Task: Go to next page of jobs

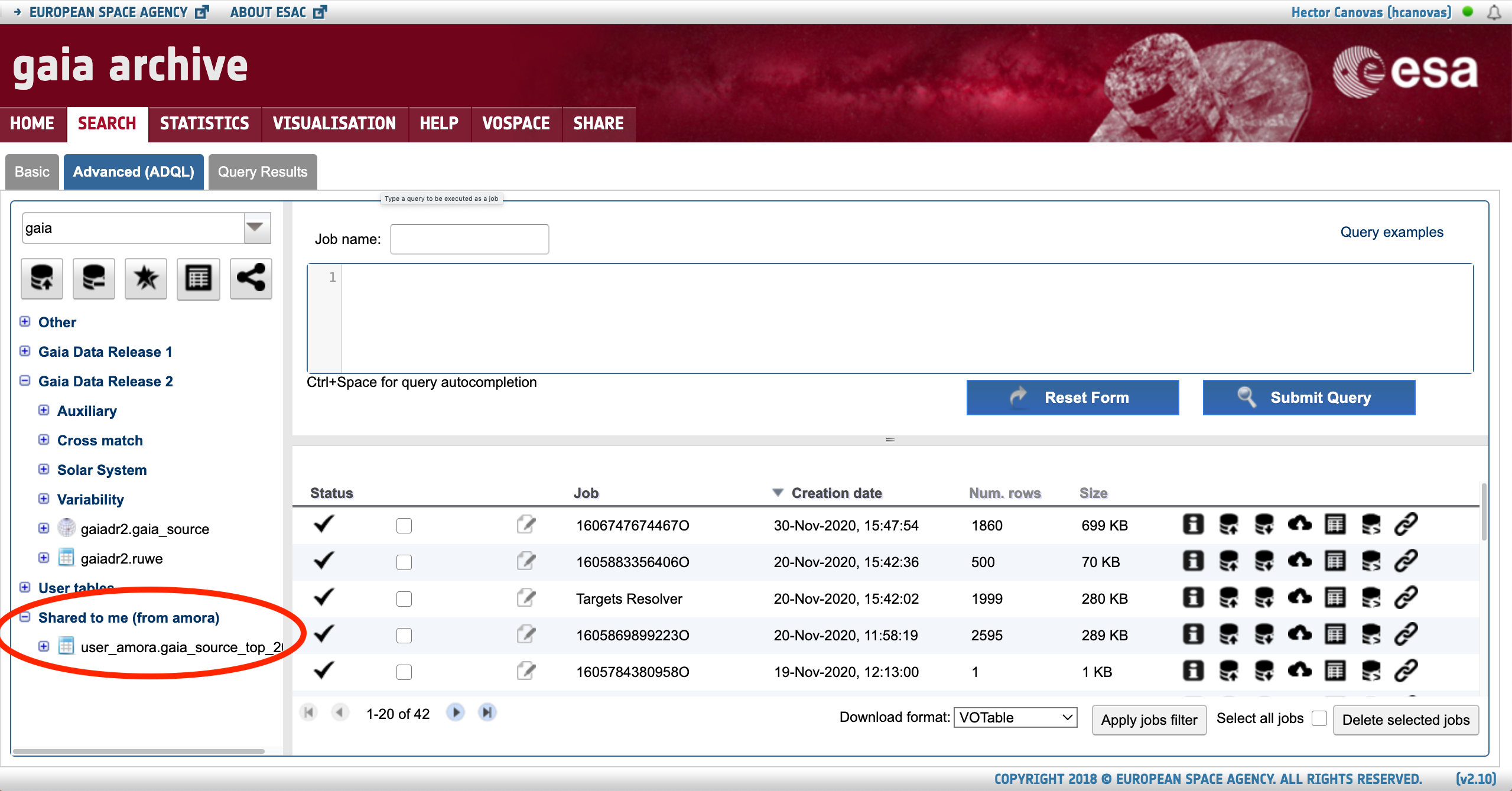Action: click(x=456, y=712)
